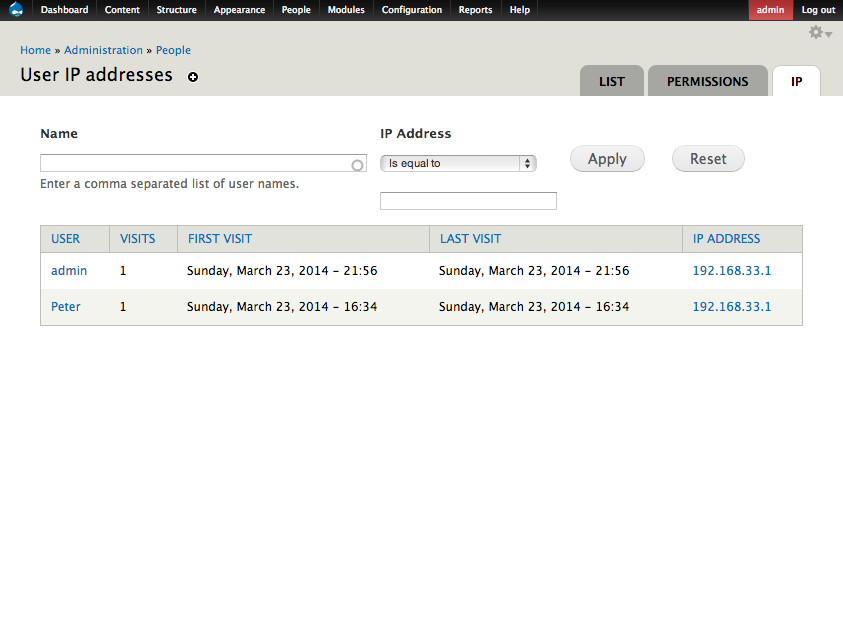Click the Reset button
The height and width of the screenshot is (634, 843).
pos(708,159)
